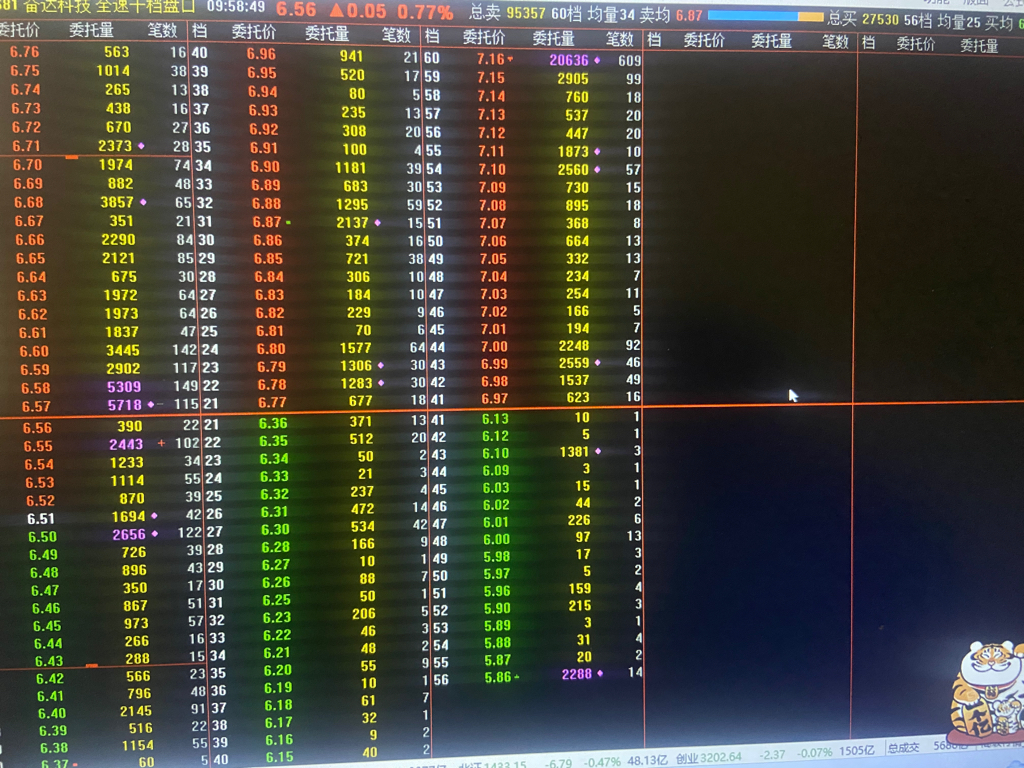
Task: Select the sell price 7.10
Action: tap(492, 169)
